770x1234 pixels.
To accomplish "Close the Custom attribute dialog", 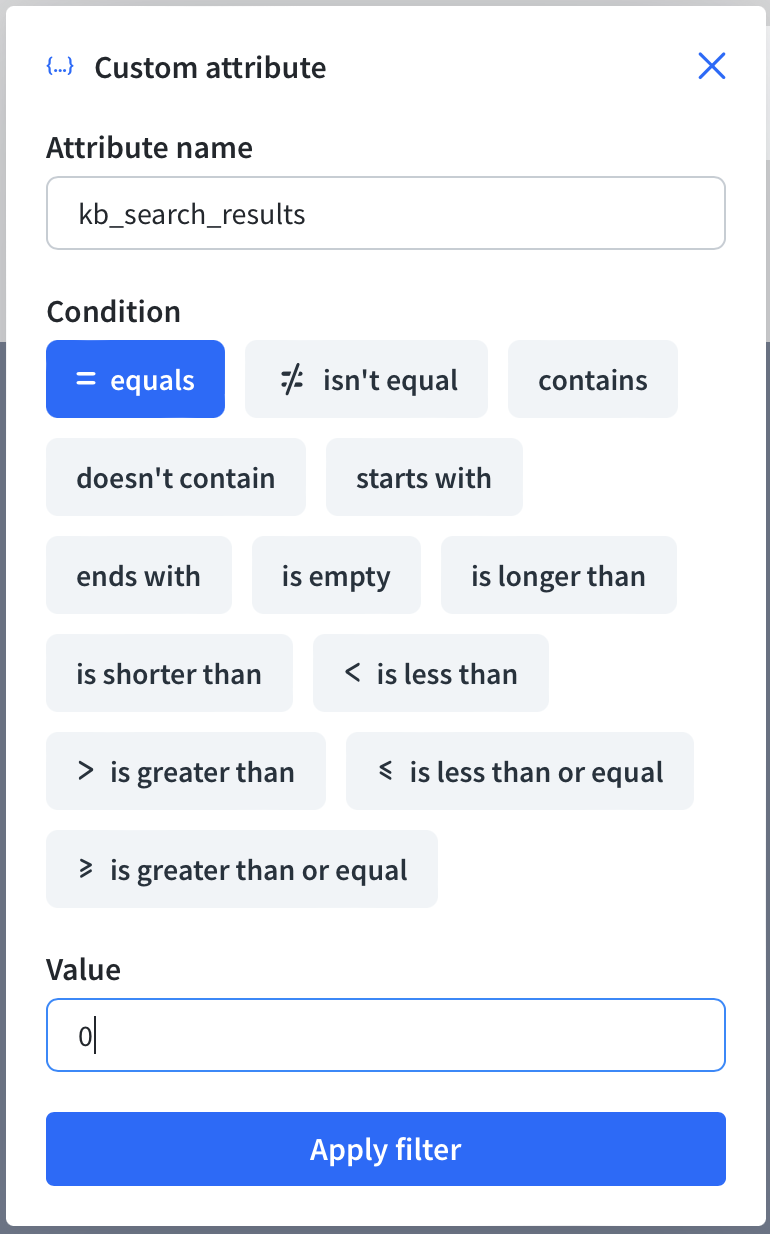I will click(711, 66).
